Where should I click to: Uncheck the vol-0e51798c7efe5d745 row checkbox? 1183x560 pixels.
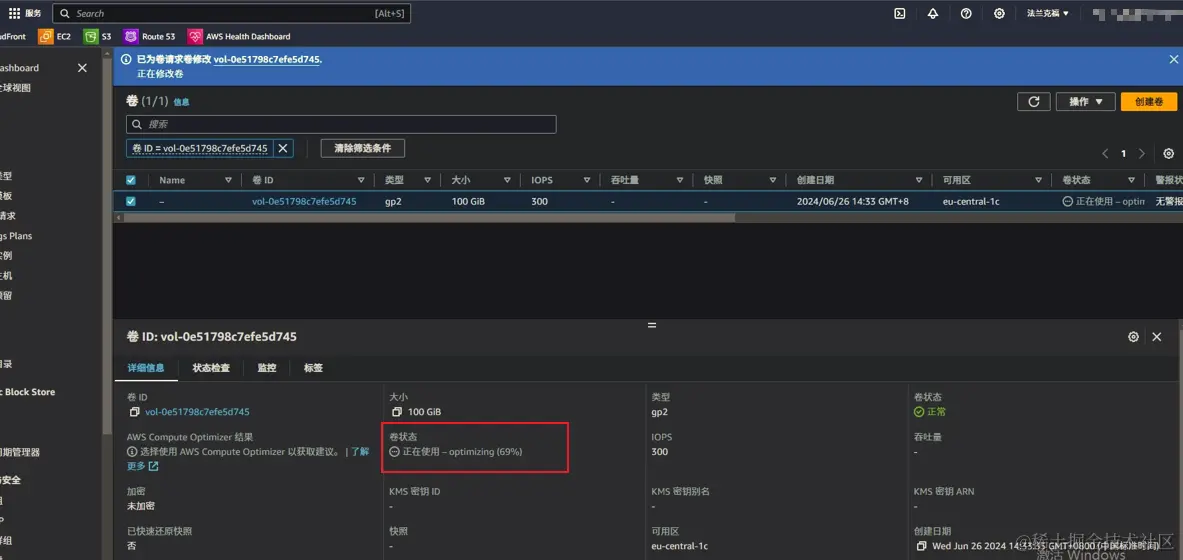131,202
